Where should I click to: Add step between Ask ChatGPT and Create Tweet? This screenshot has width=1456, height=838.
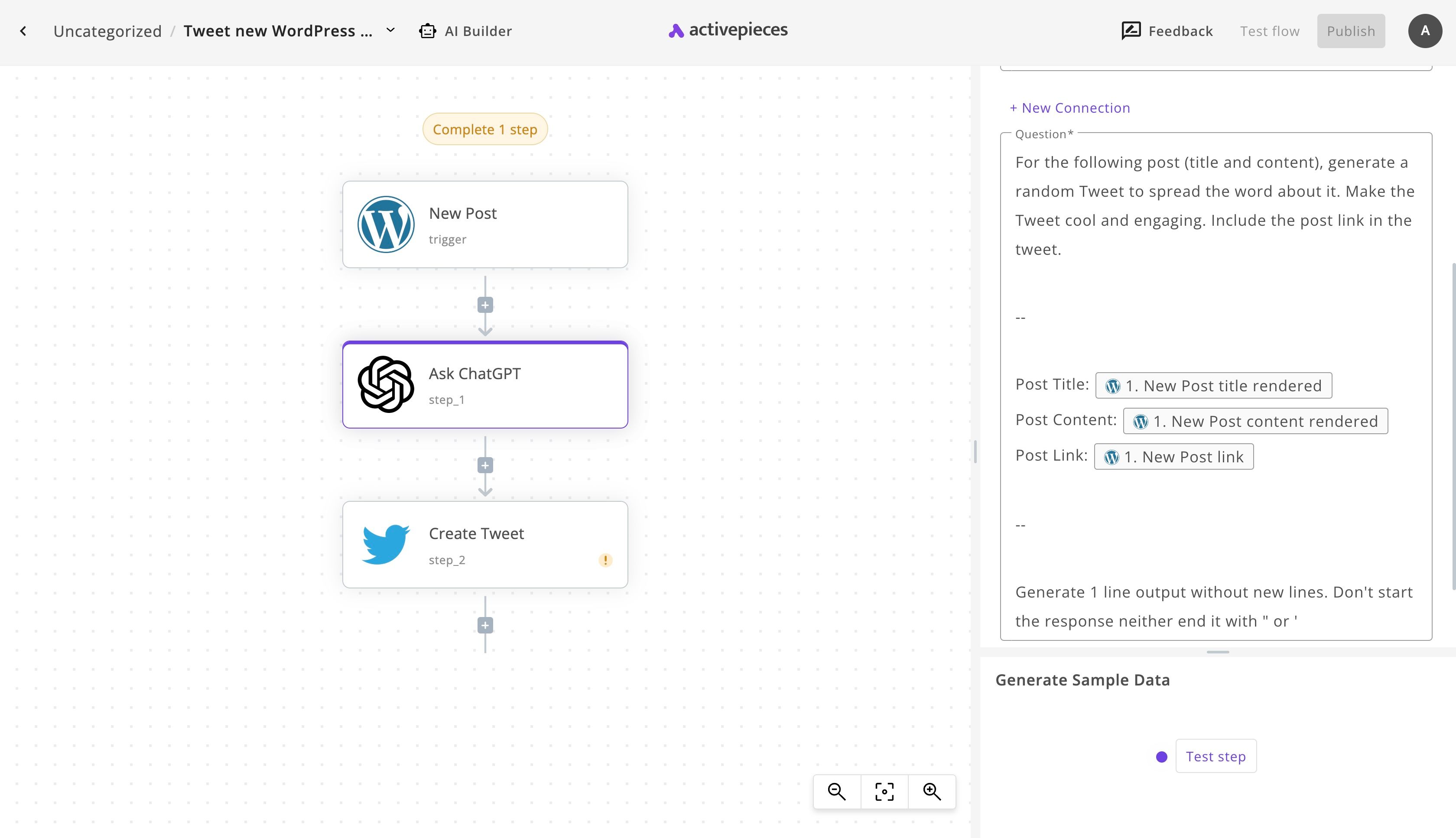(x=485, y=465)
